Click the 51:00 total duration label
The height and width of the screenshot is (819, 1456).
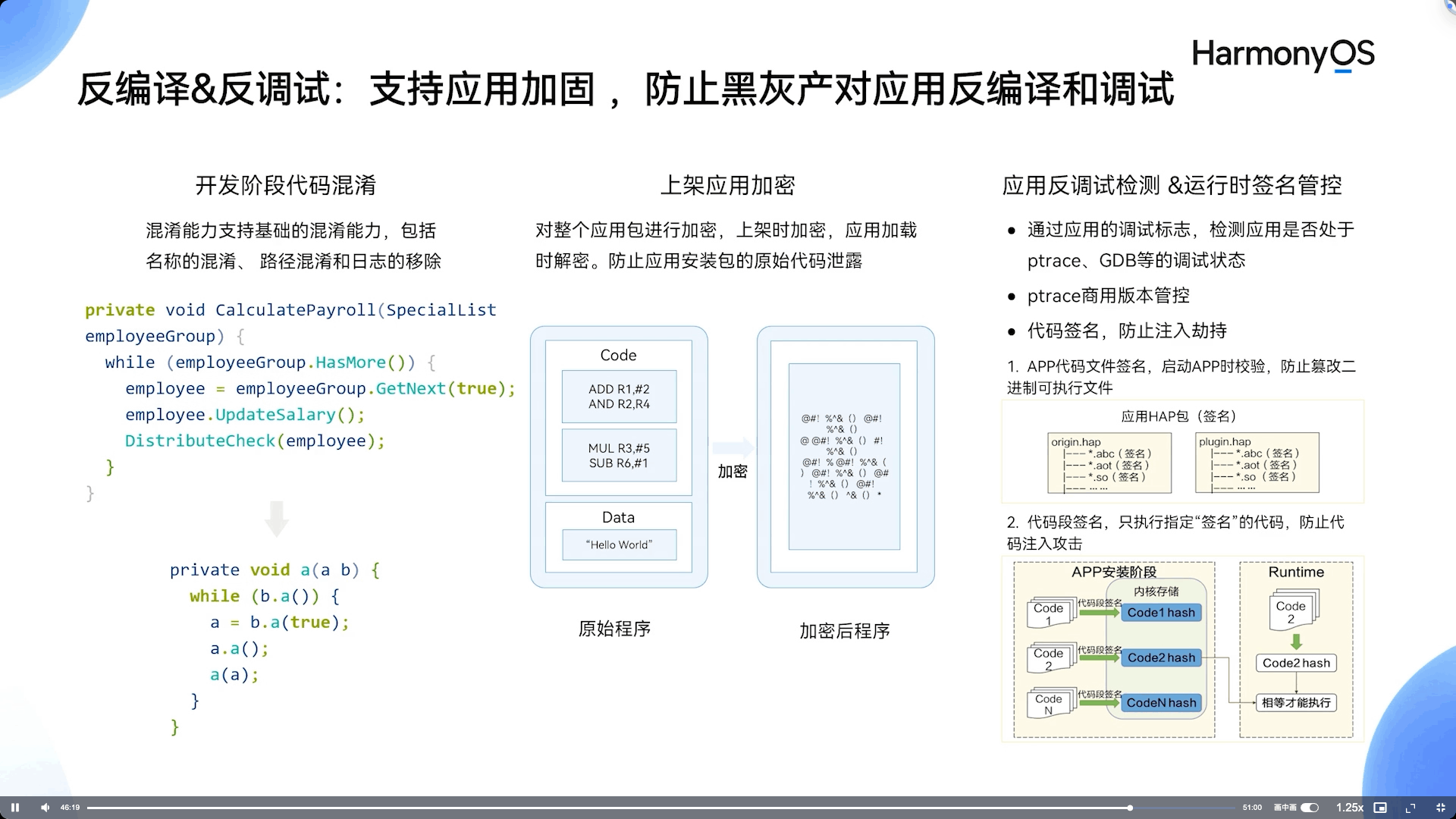(1252, 808)
